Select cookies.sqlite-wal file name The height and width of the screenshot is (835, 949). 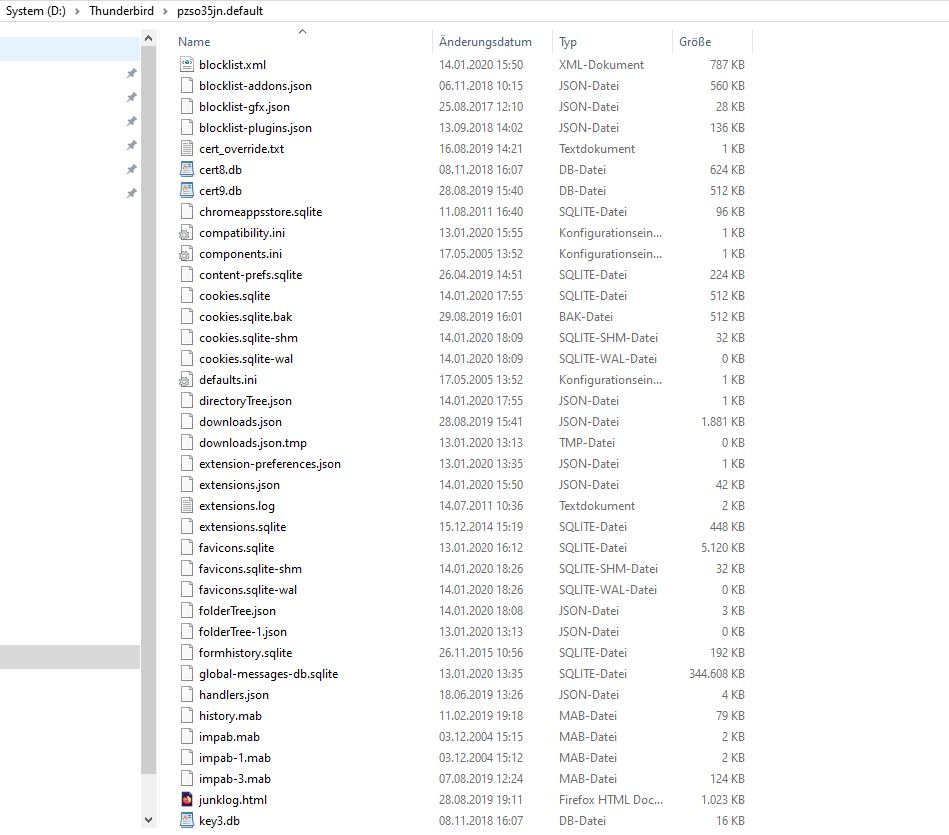coord(246,359)
